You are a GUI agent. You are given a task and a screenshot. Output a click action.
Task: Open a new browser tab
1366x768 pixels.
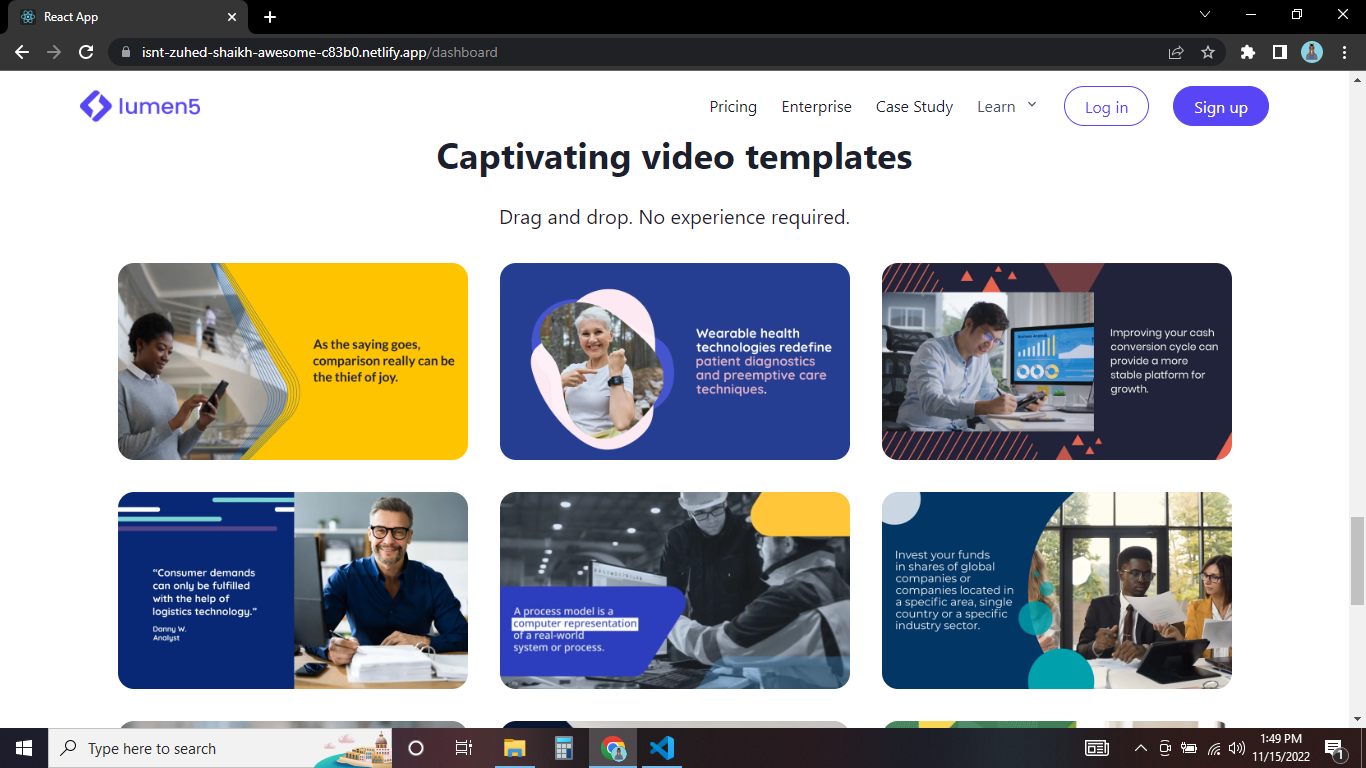(x=270, y=17)
